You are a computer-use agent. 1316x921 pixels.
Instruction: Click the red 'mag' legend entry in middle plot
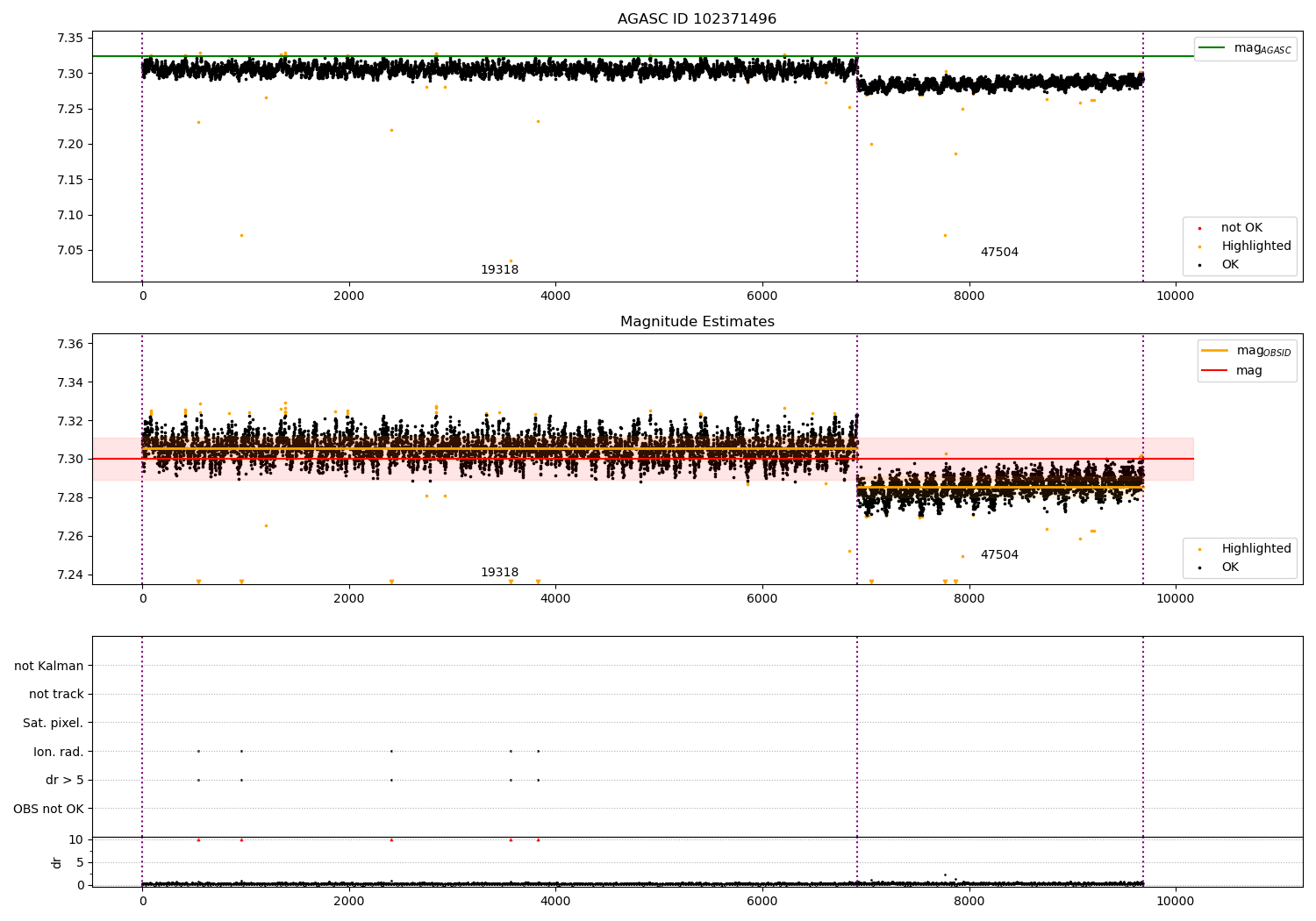click(x=1232, y=370)
